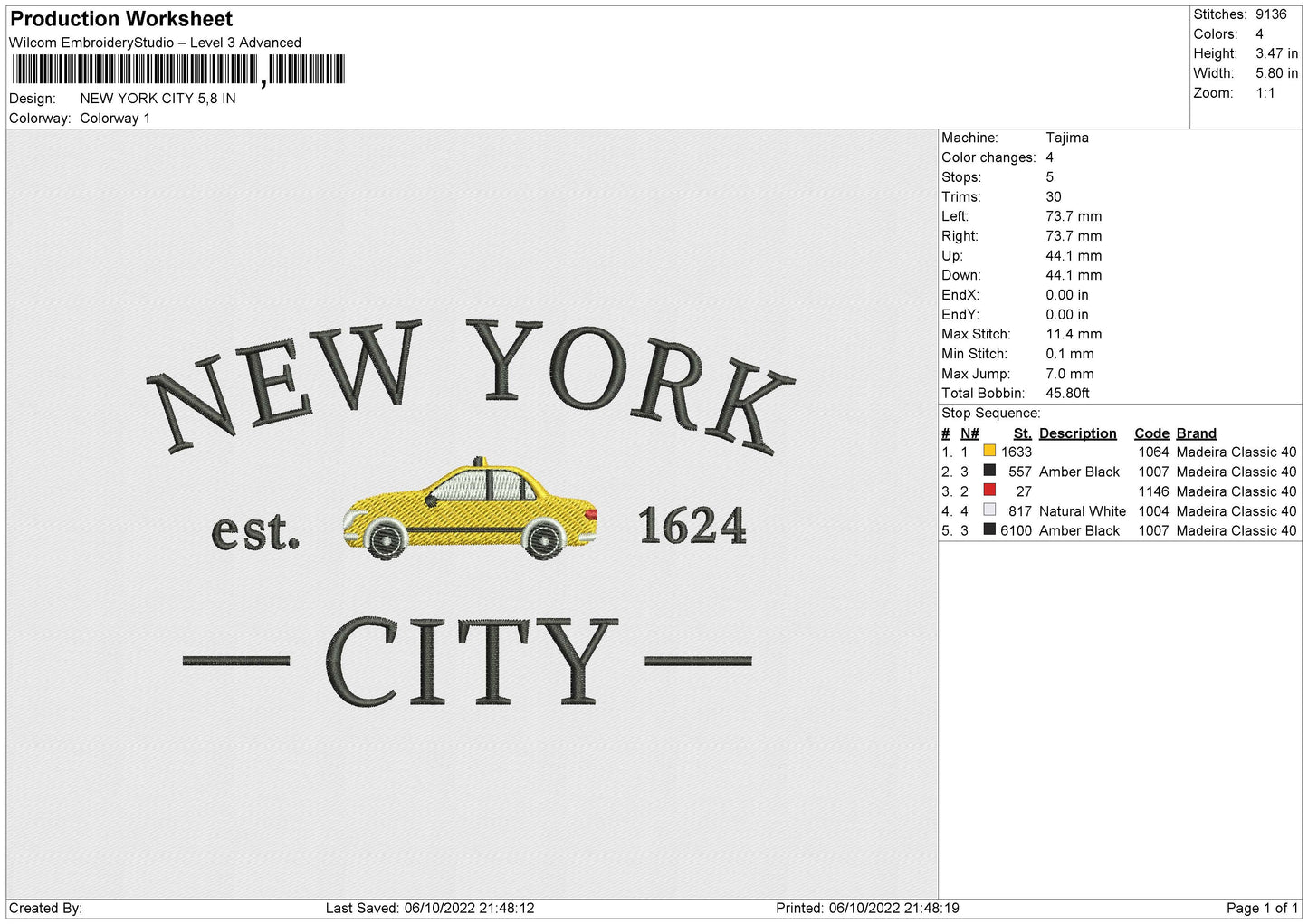Click the 'Brand' column header
1308x924 pixels.
[x=1197, y=433]
